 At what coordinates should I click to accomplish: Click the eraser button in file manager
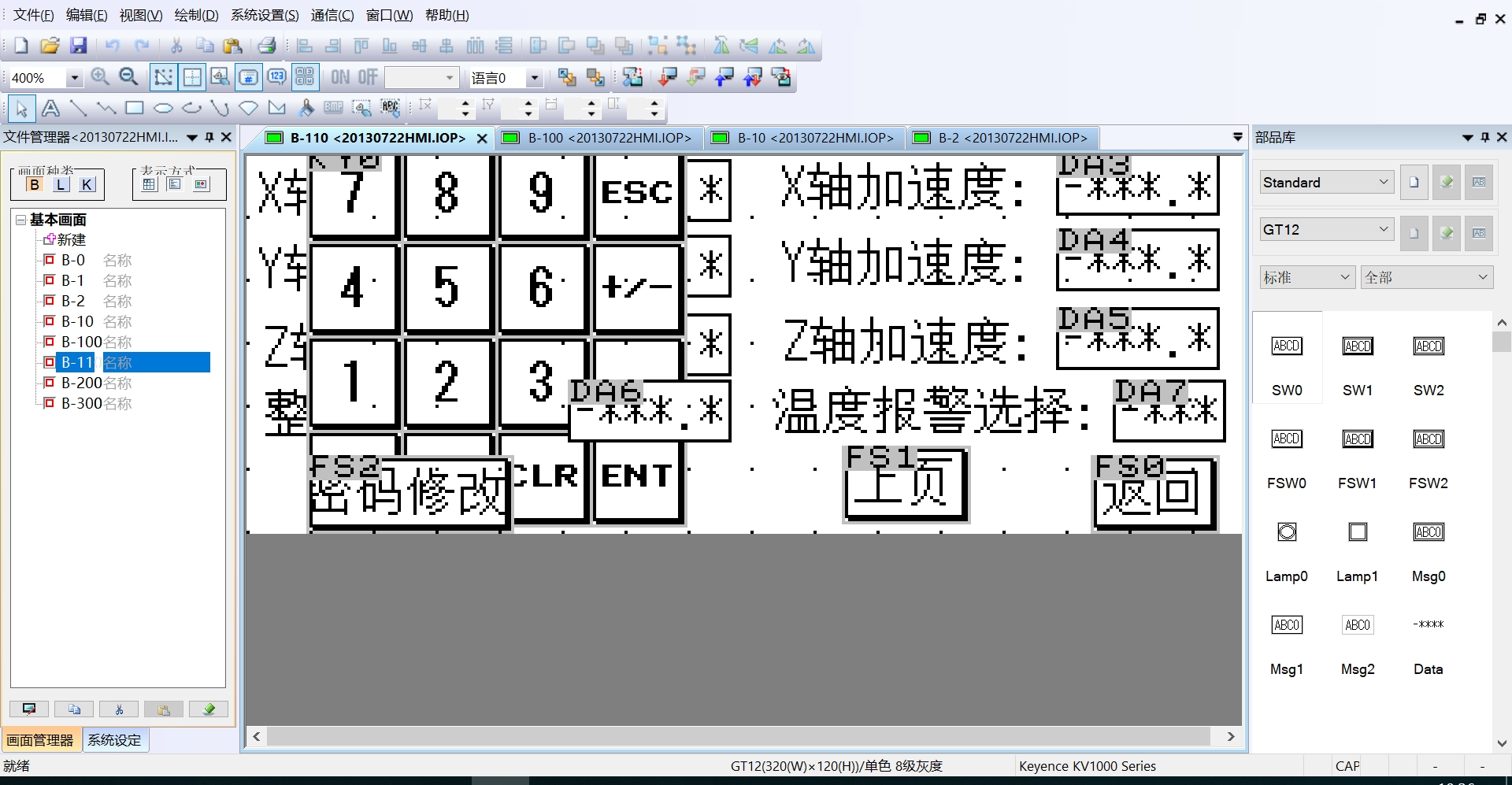[x=209, y=709]
